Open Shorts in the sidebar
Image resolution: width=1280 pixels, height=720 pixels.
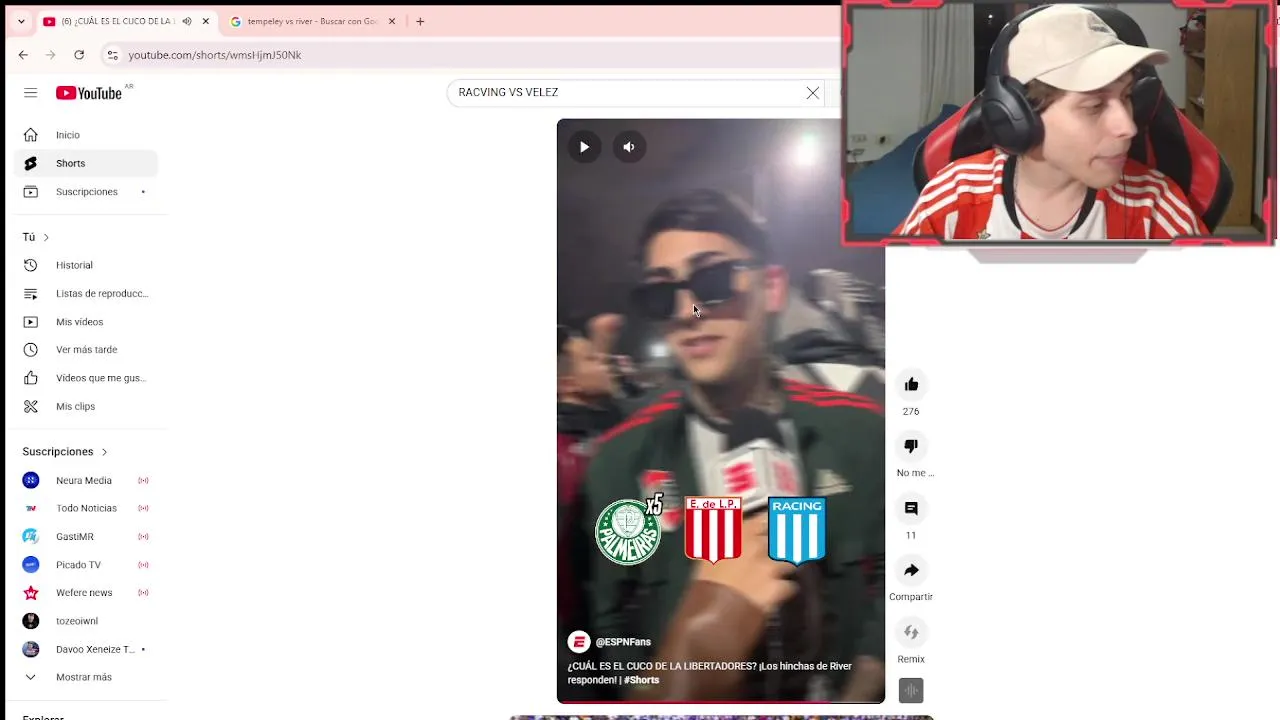point(87,163)
